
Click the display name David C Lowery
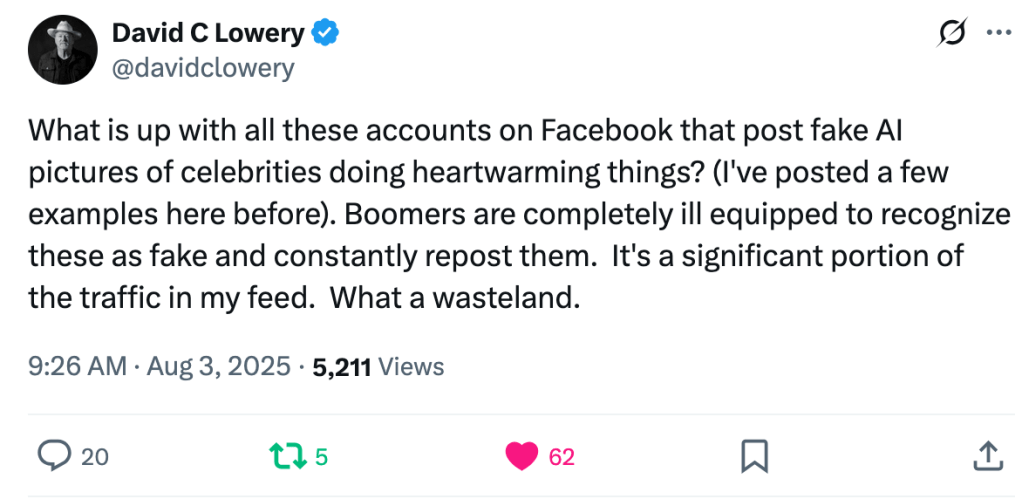207,33
